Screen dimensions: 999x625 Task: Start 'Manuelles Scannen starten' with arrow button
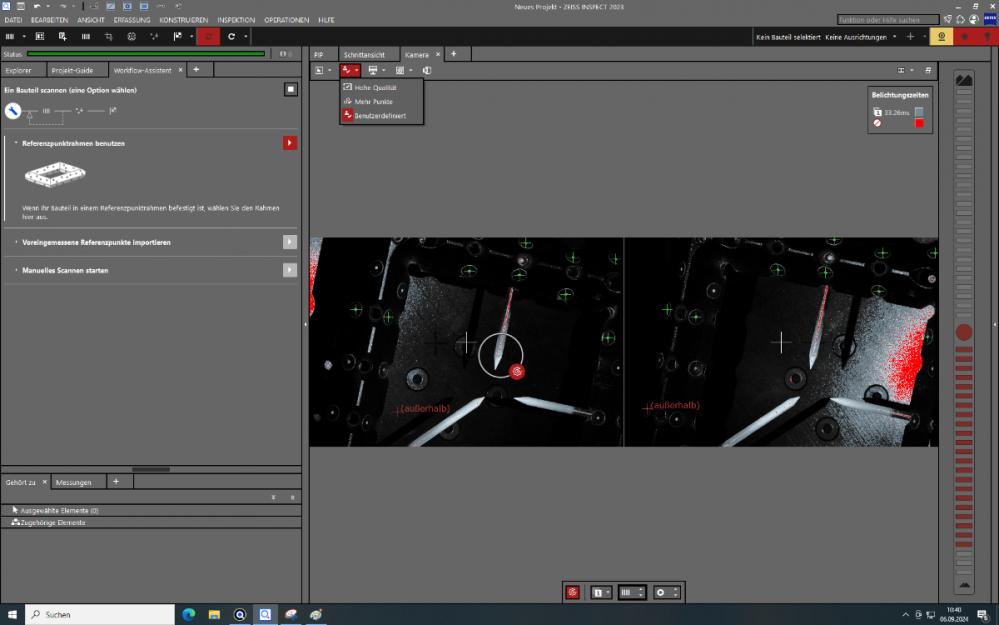pyautogui.click(x=290, y=270)
